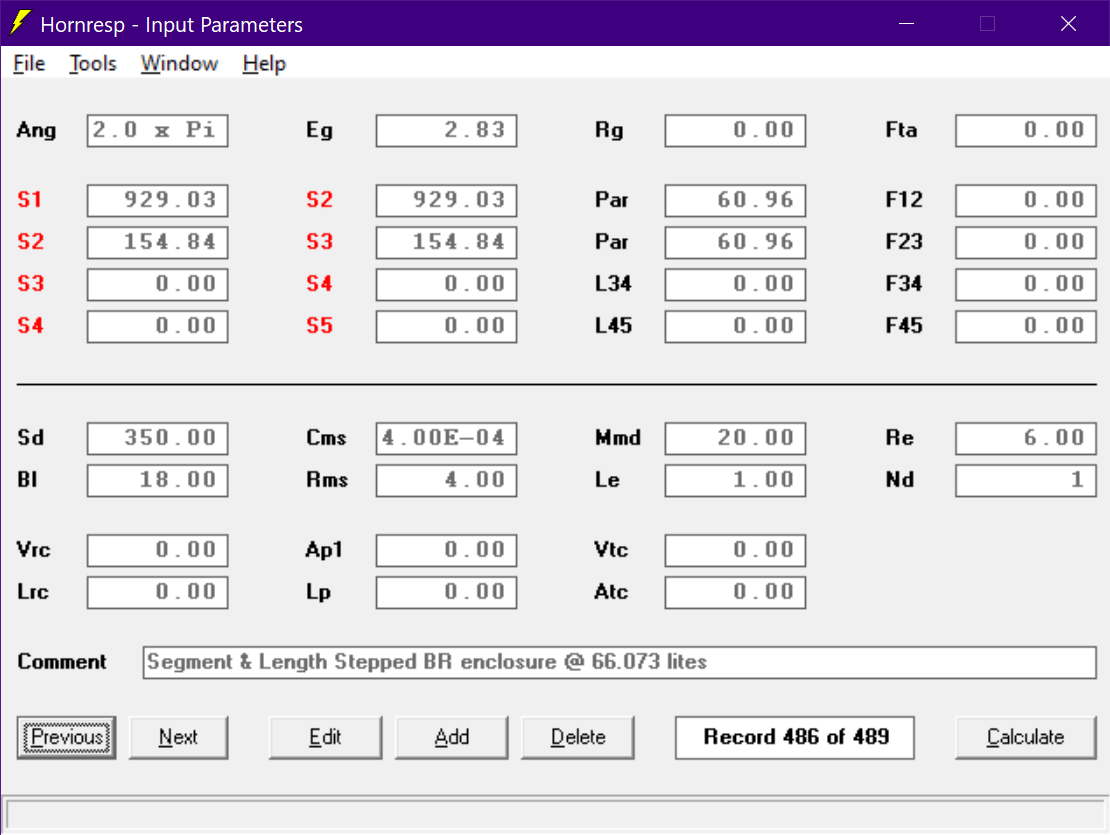This screenshot has height=835, width=1110.
Task: Close the Hornresp window
Action: 1068,23
